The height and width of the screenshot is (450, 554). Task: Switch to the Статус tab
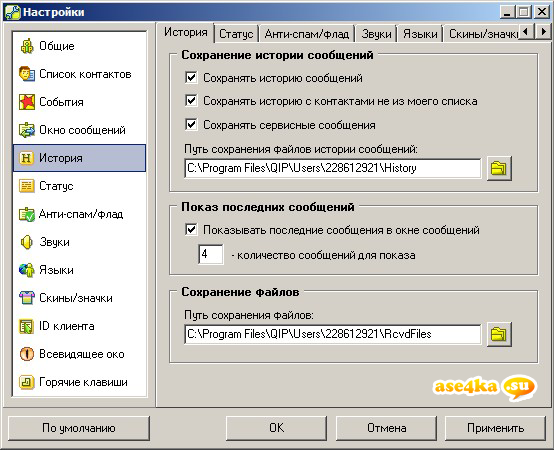(236, 34)
